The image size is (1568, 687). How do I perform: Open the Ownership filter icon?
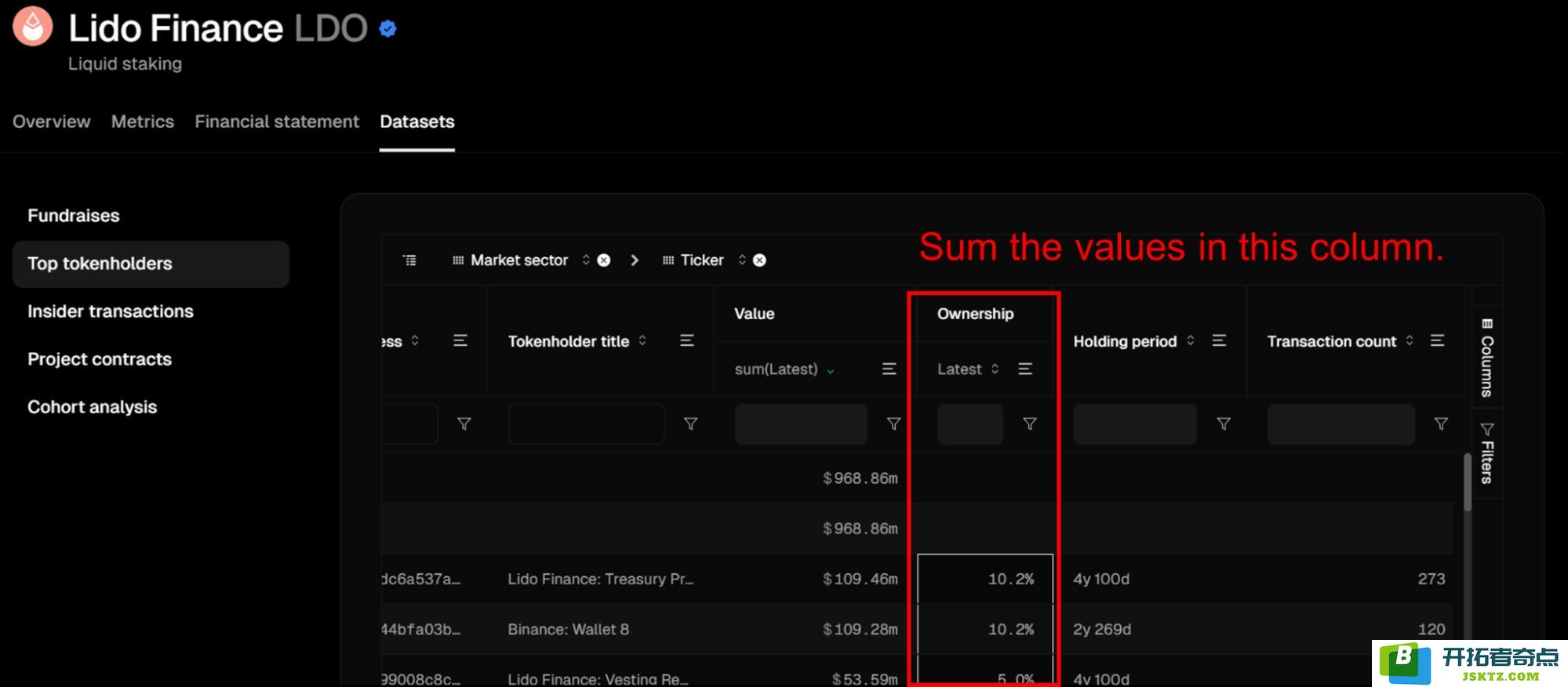(1030, 423)
